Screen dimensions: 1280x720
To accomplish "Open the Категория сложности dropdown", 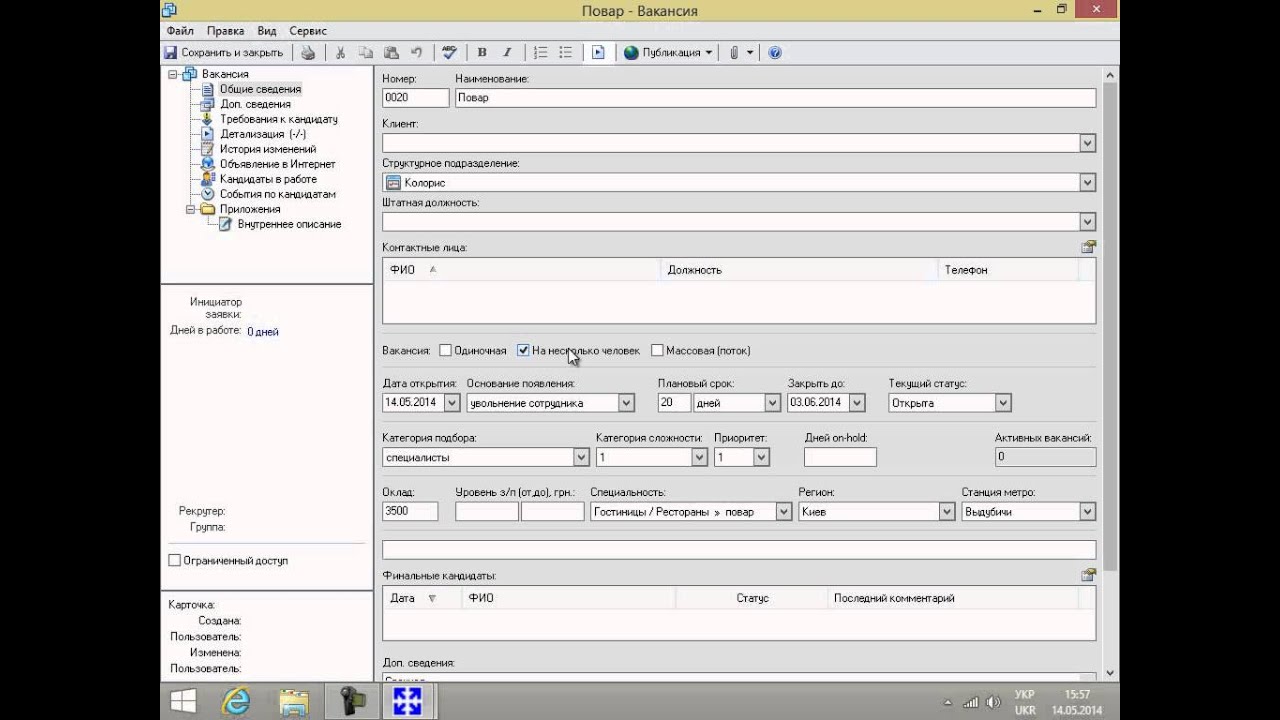I will pyautogui.click(x=700, y=457).
